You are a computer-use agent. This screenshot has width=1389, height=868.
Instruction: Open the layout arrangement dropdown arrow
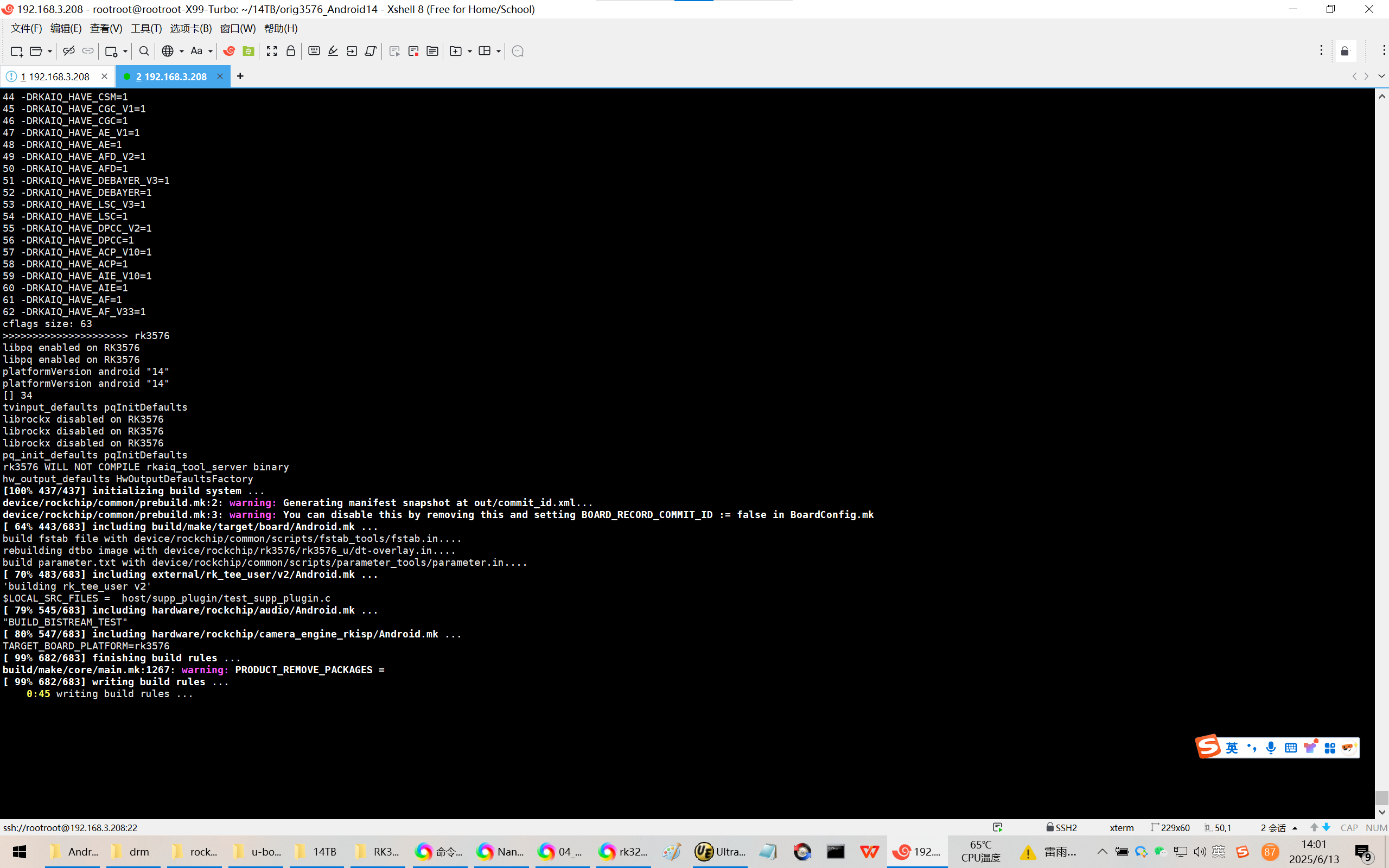pos(498,51)
